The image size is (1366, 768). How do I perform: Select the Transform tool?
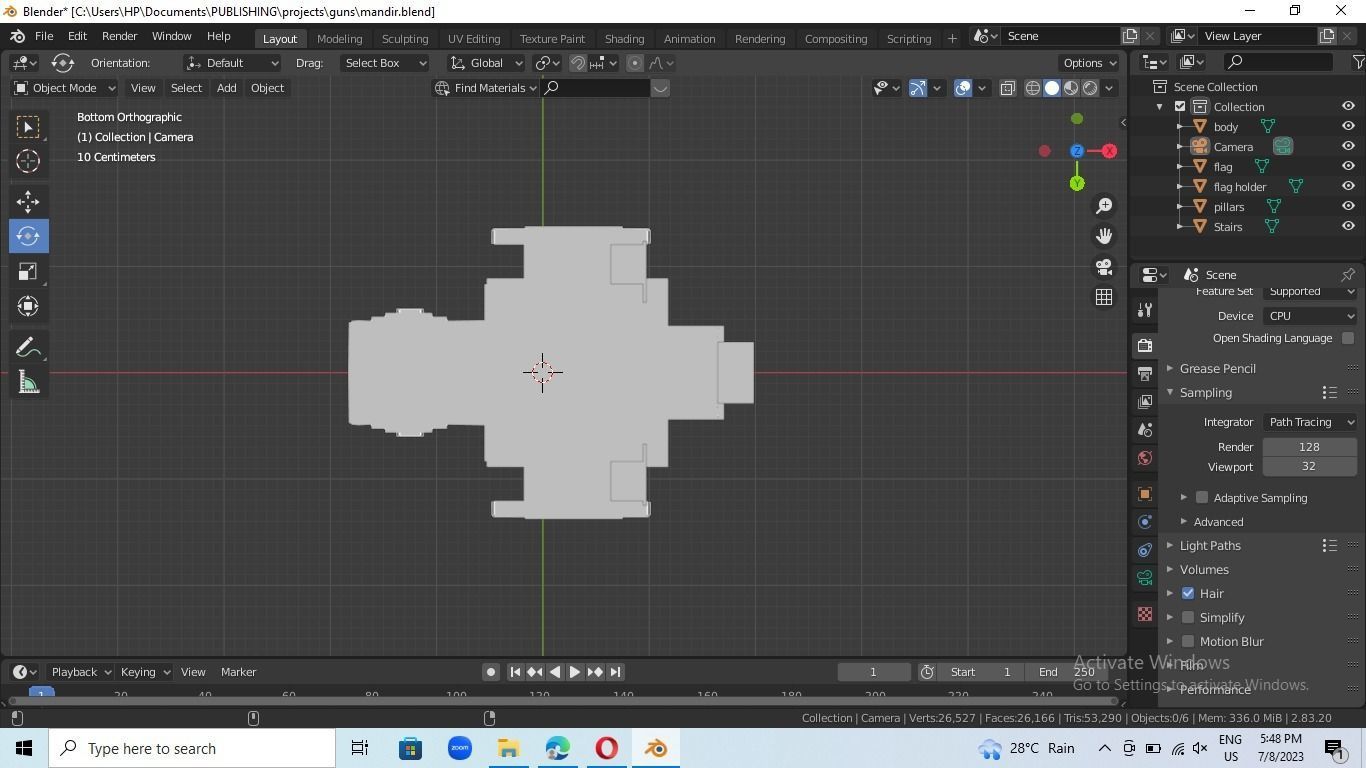(x=28, y=306)
